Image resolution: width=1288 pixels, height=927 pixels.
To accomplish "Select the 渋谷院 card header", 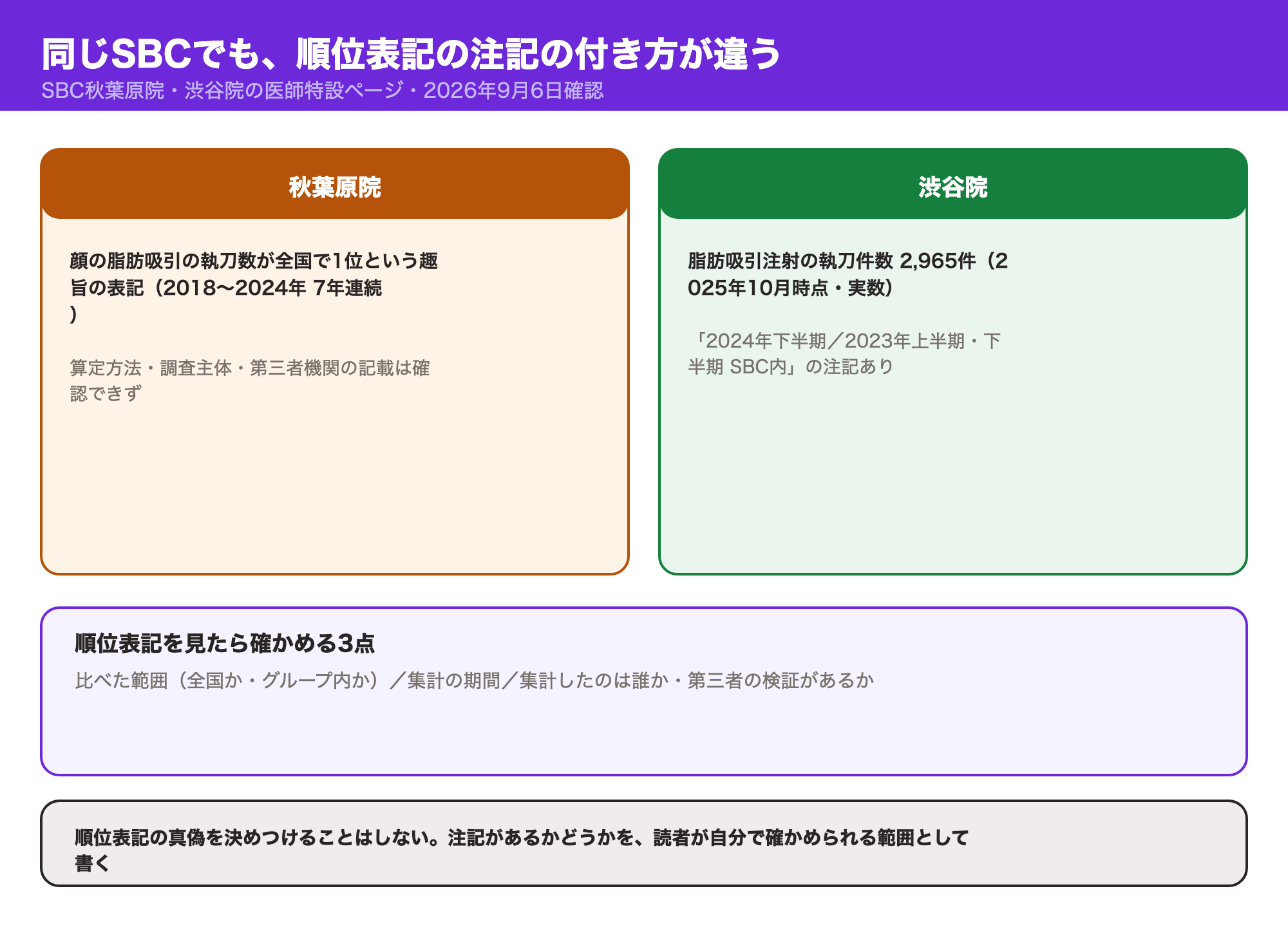I will (953, 184).
